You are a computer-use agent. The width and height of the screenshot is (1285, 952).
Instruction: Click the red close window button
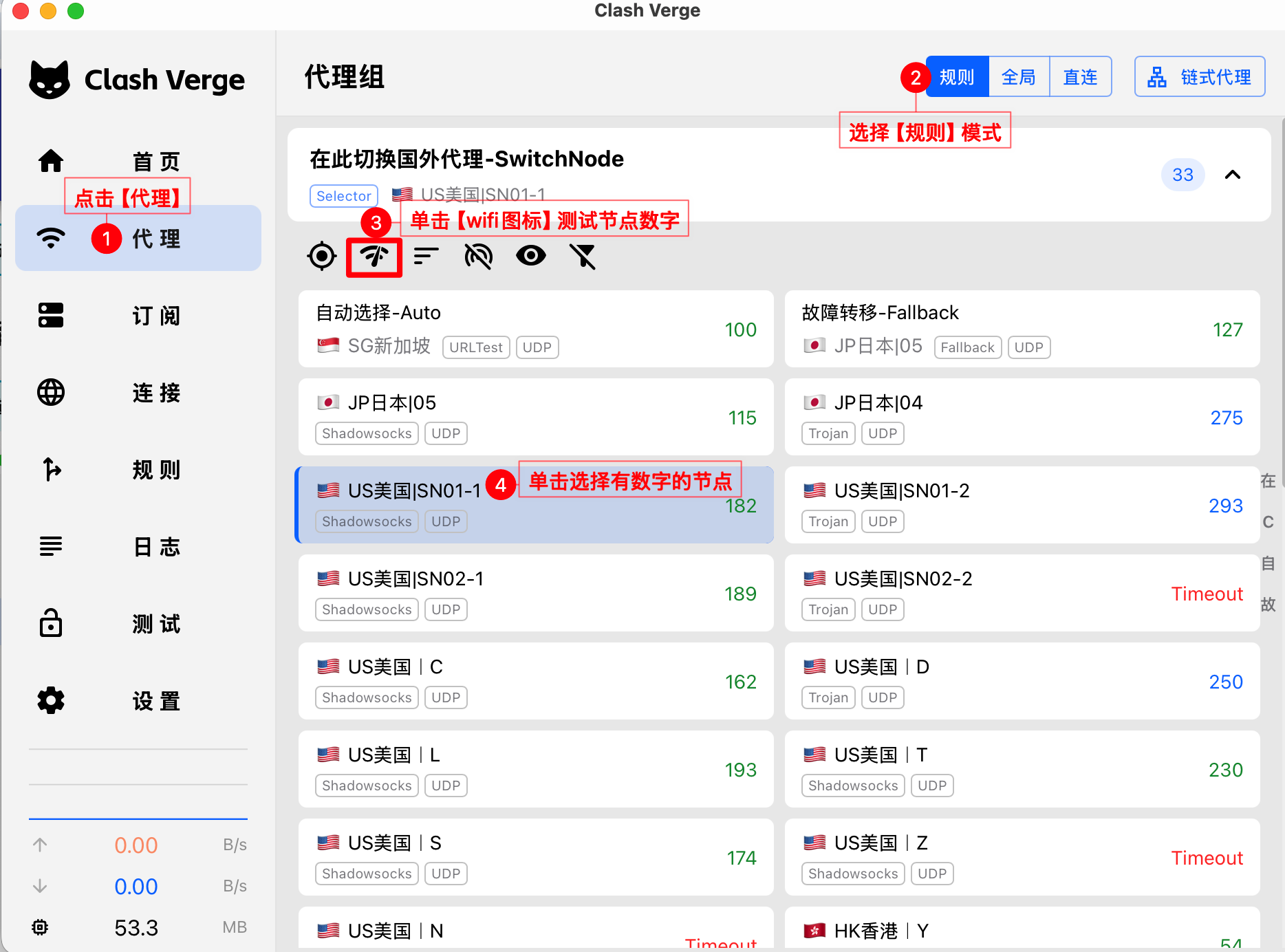(21, 10)
